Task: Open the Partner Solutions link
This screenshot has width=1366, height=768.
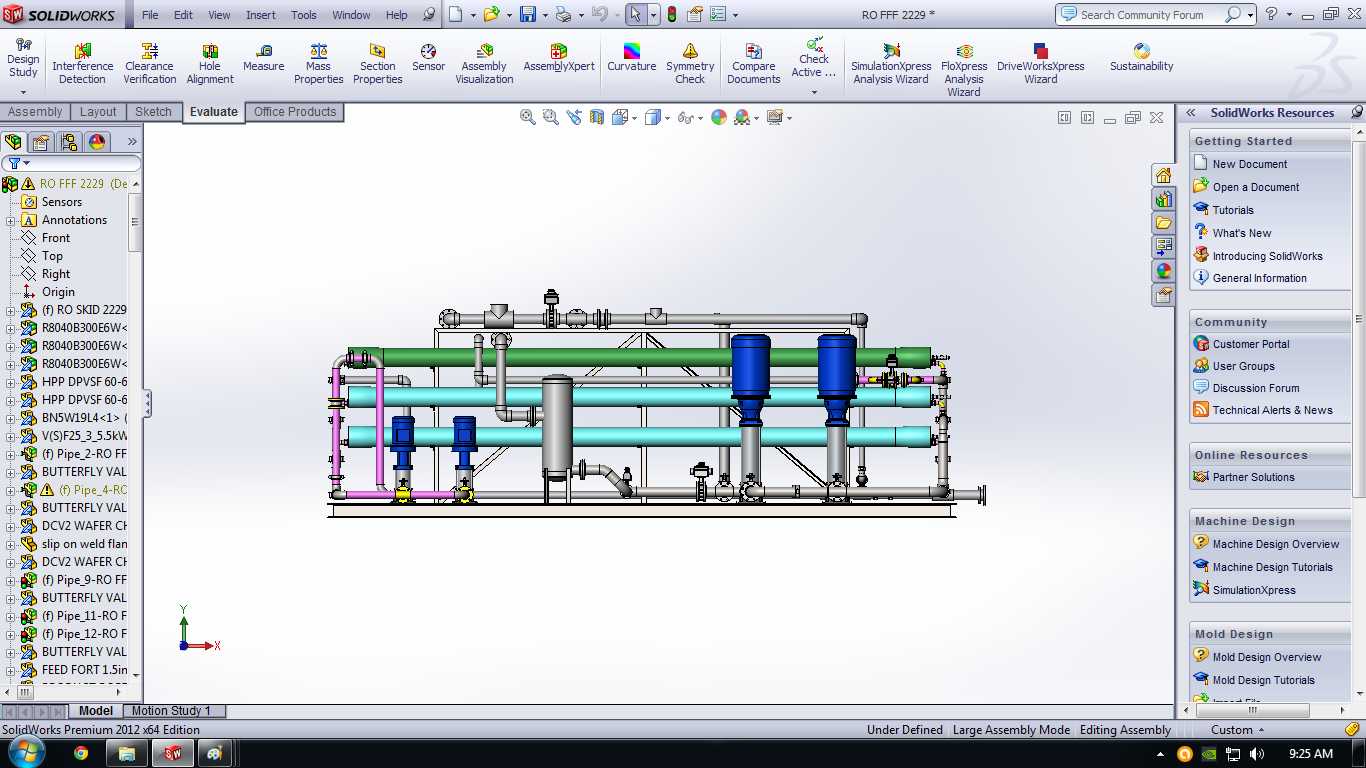Action: click(1254, 477)
